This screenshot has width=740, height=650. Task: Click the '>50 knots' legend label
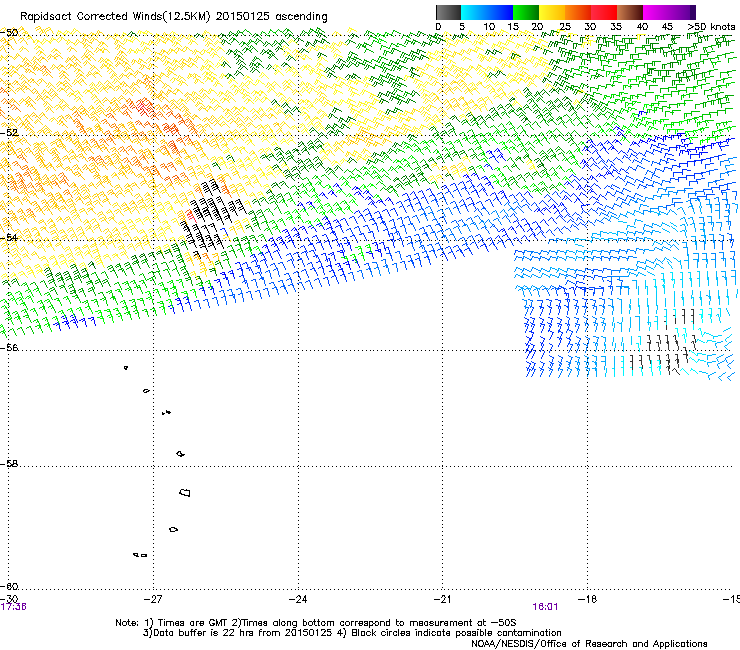coord(711,27)
